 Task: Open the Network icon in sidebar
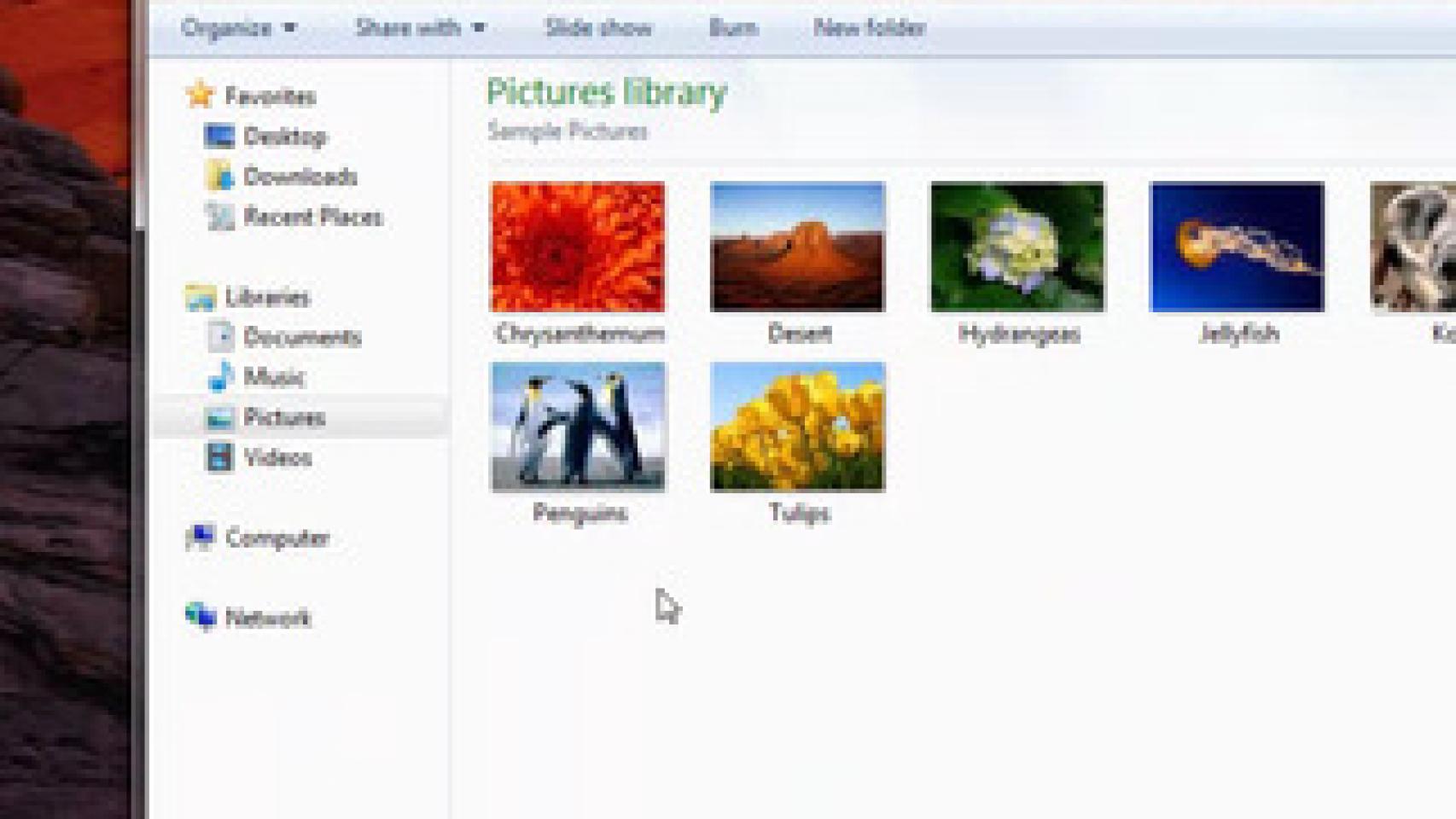200,616
